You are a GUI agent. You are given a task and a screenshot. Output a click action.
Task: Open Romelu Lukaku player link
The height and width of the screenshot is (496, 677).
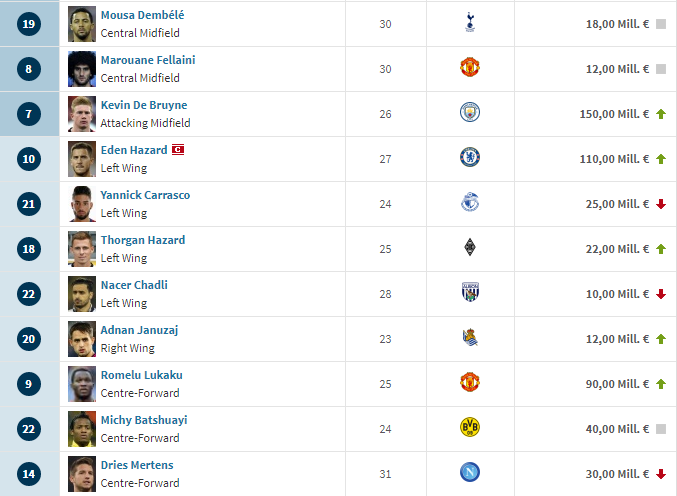(x=142, y=375)
